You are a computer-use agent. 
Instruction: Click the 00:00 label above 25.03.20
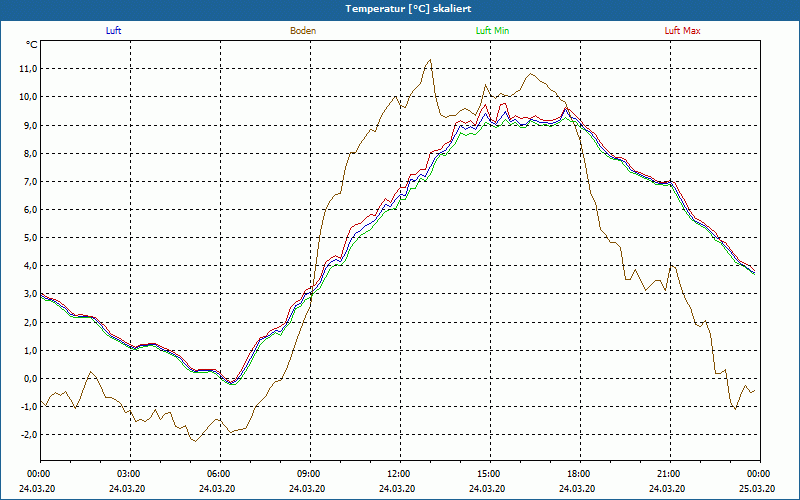[x=757, y=474]
